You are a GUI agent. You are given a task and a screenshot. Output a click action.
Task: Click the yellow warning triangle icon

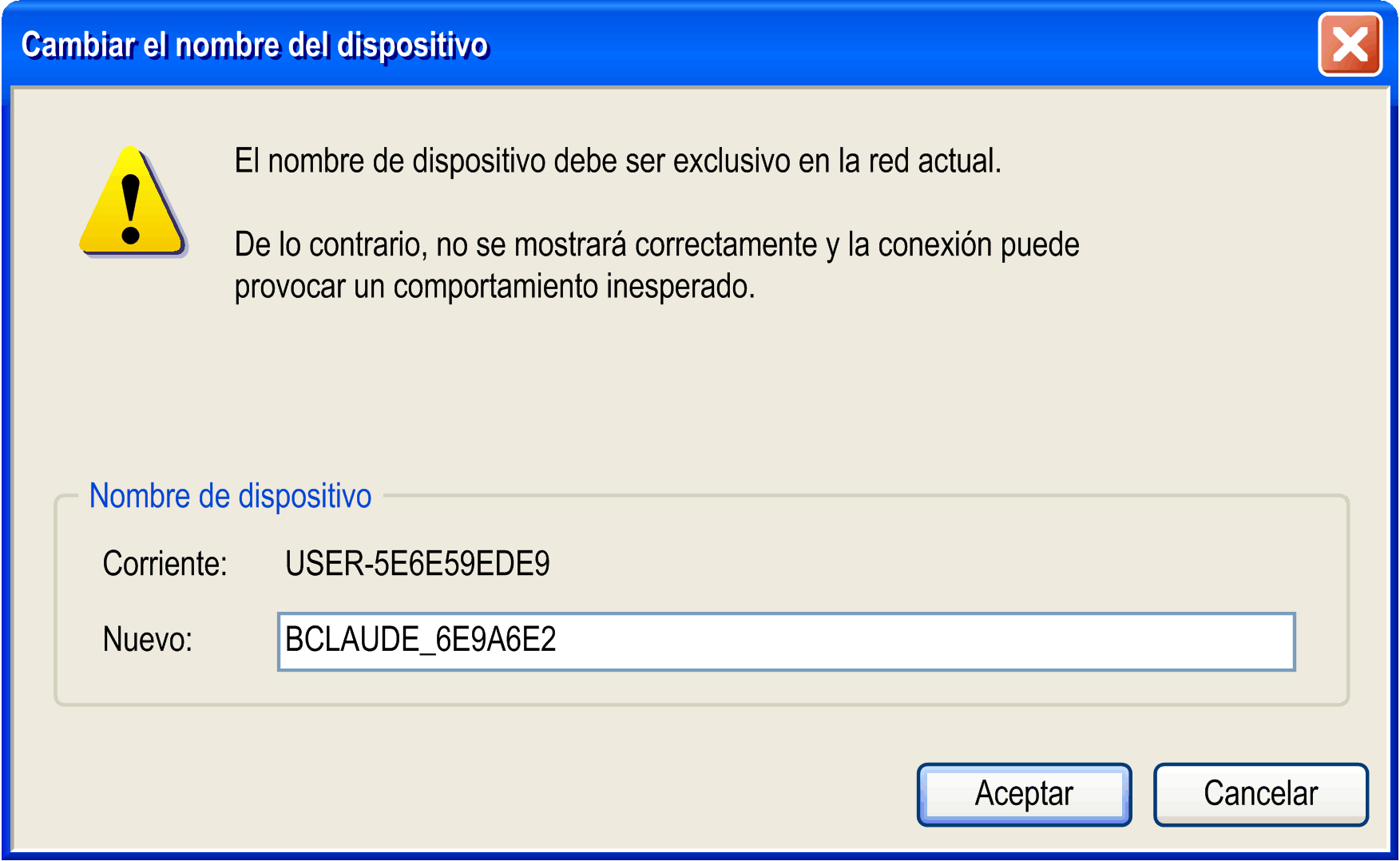coord(132,204)
